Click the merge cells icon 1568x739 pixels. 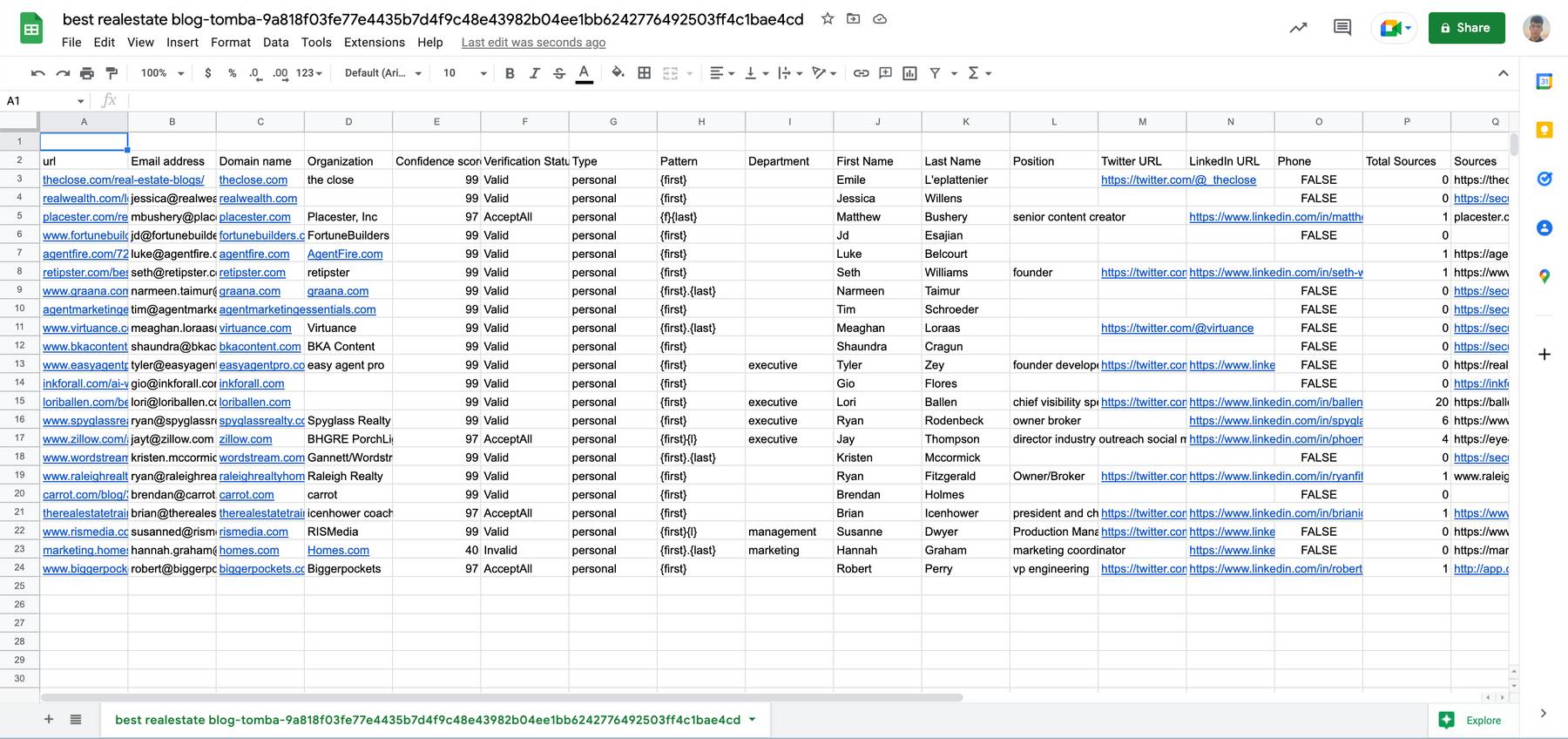click(670, 73)
